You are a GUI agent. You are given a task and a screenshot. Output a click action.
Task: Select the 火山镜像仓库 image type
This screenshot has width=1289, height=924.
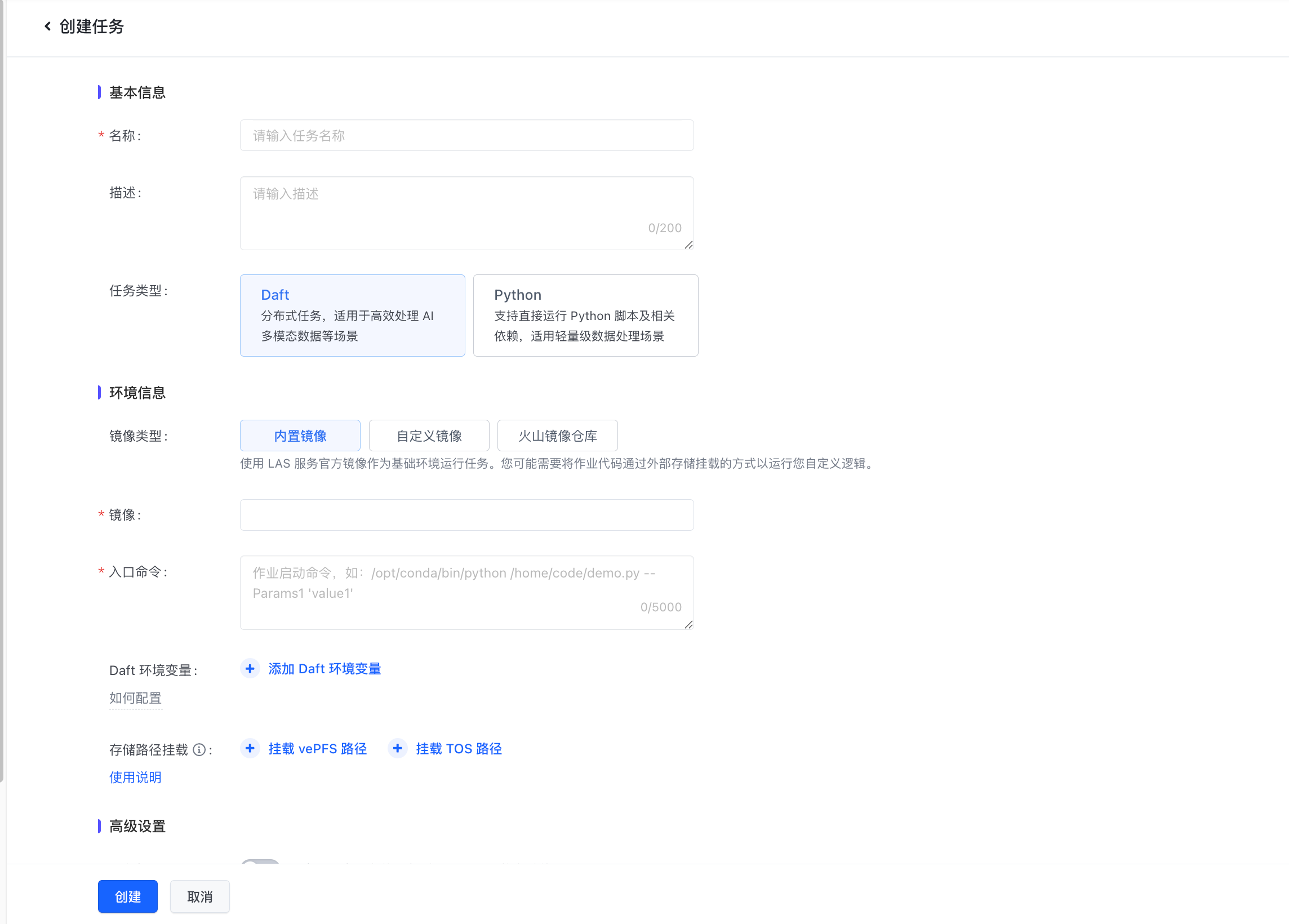click(x=558, y=436)
